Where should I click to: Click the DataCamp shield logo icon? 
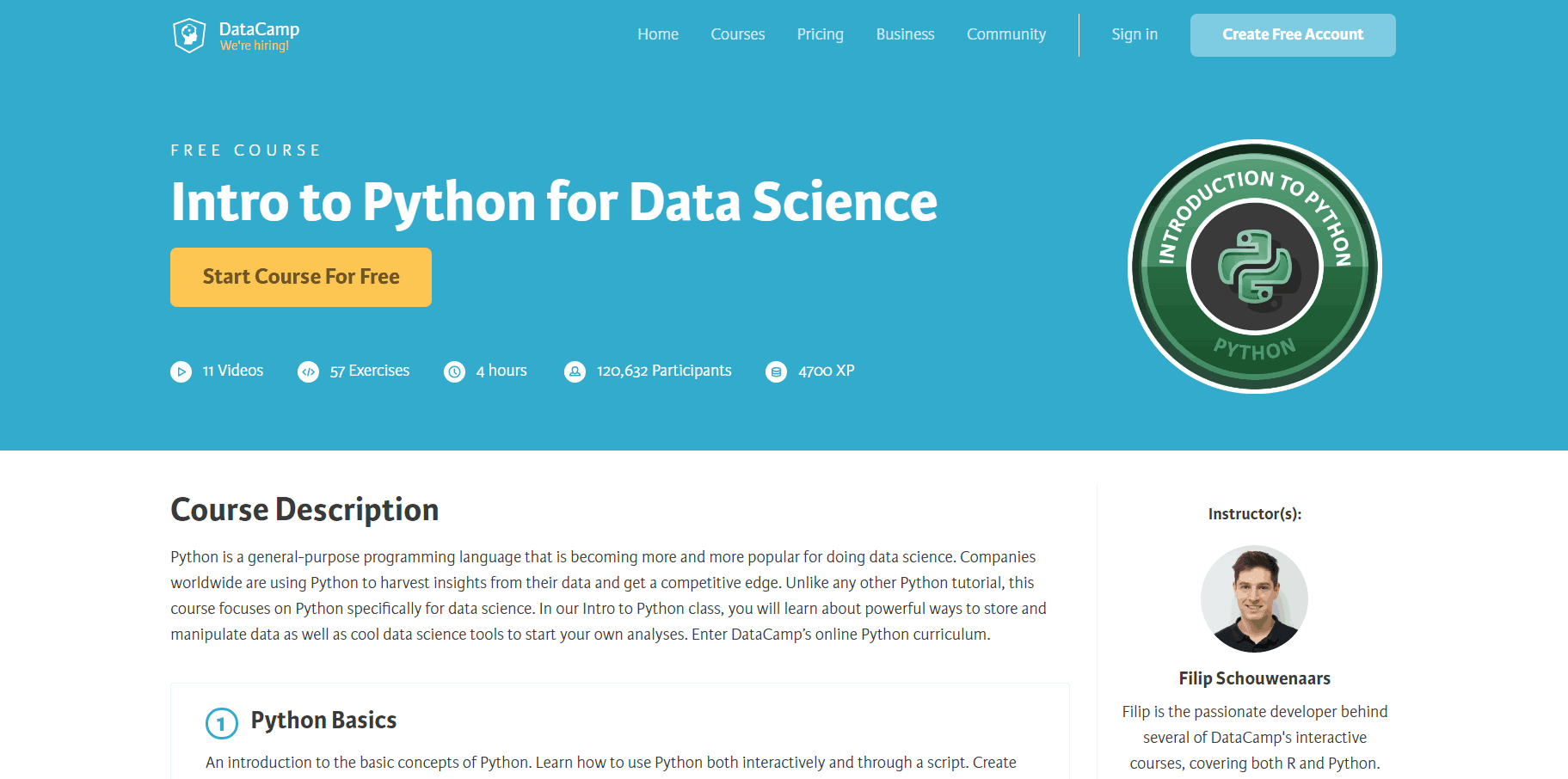click(x=189, y=35)
